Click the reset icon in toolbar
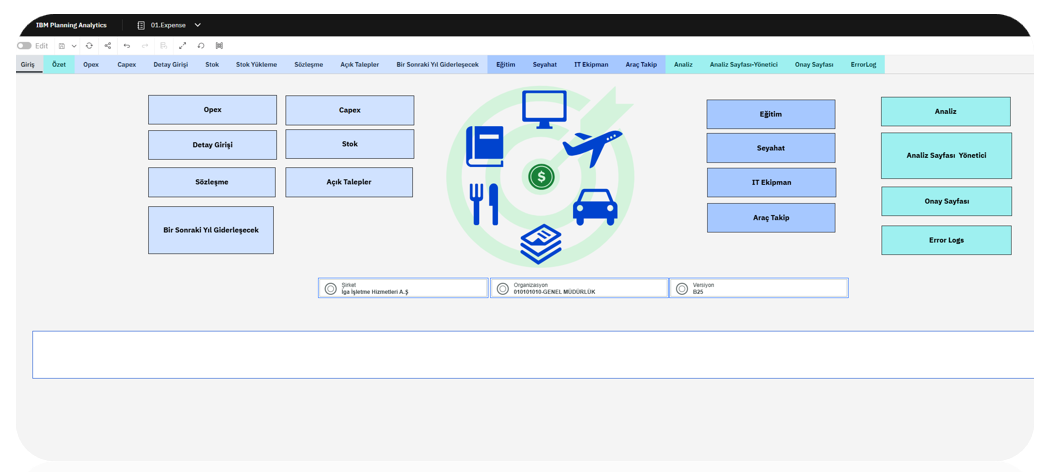The image size is (1052, 472). coord(201,46)
